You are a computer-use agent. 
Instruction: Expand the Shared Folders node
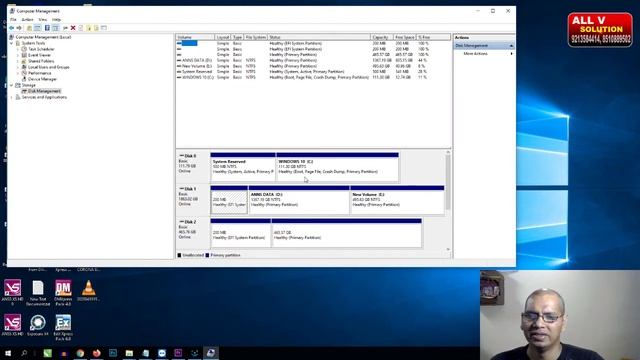pos(18,61)
